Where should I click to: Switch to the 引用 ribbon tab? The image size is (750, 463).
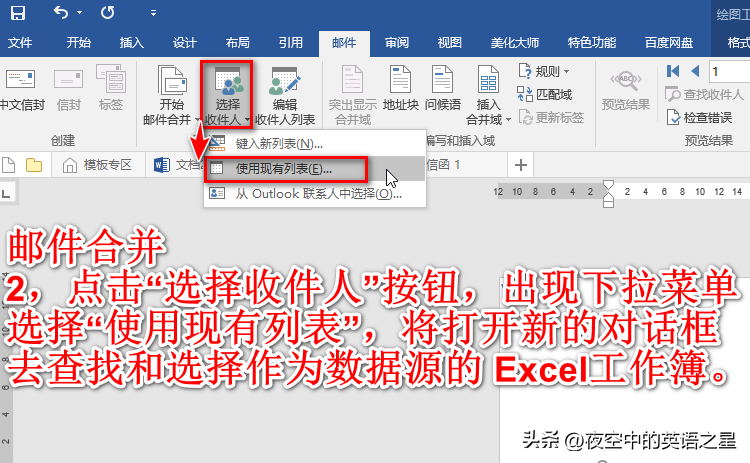coord(291,43)
